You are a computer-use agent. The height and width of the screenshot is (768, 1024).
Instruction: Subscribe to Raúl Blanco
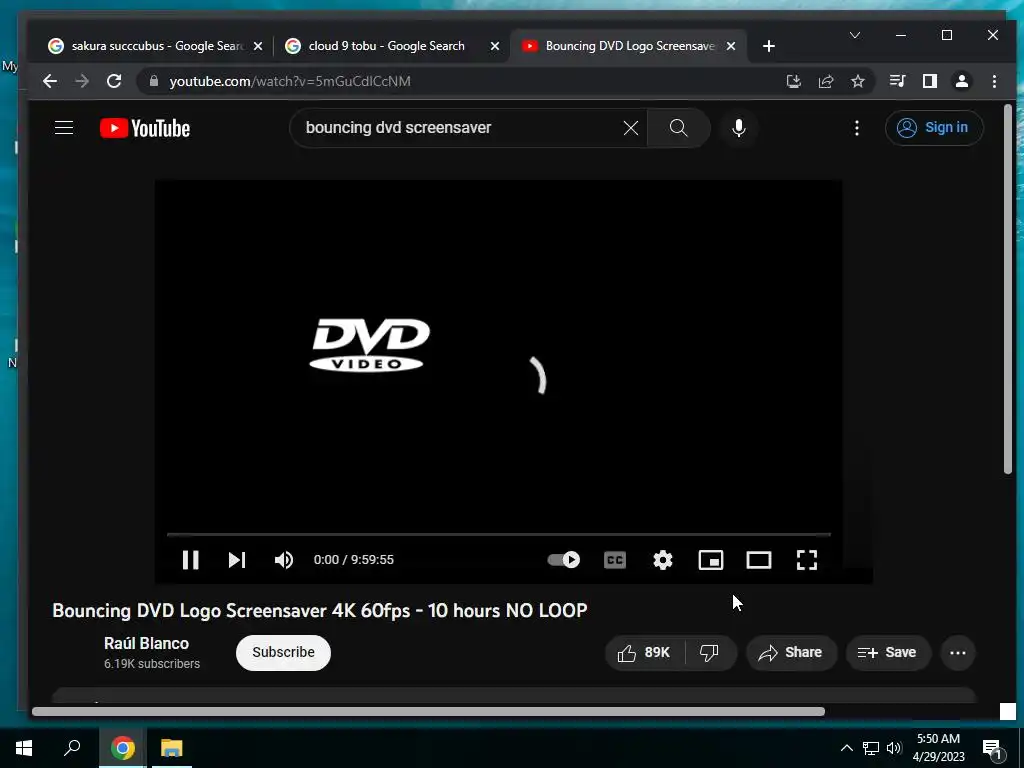(283, 652)
